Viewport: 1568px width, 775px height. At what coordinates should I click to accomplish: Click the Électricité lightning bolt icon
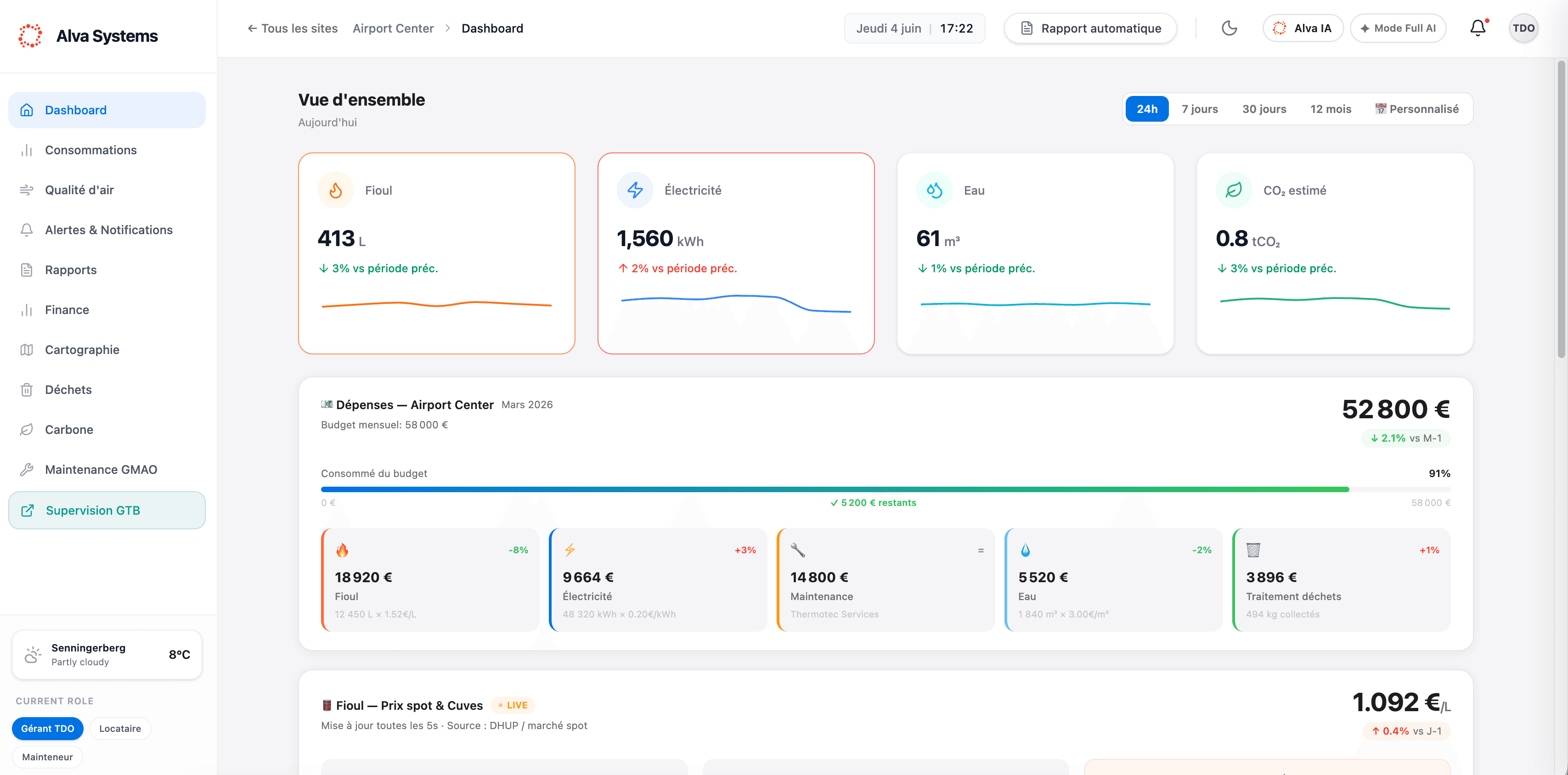point(635,191)
